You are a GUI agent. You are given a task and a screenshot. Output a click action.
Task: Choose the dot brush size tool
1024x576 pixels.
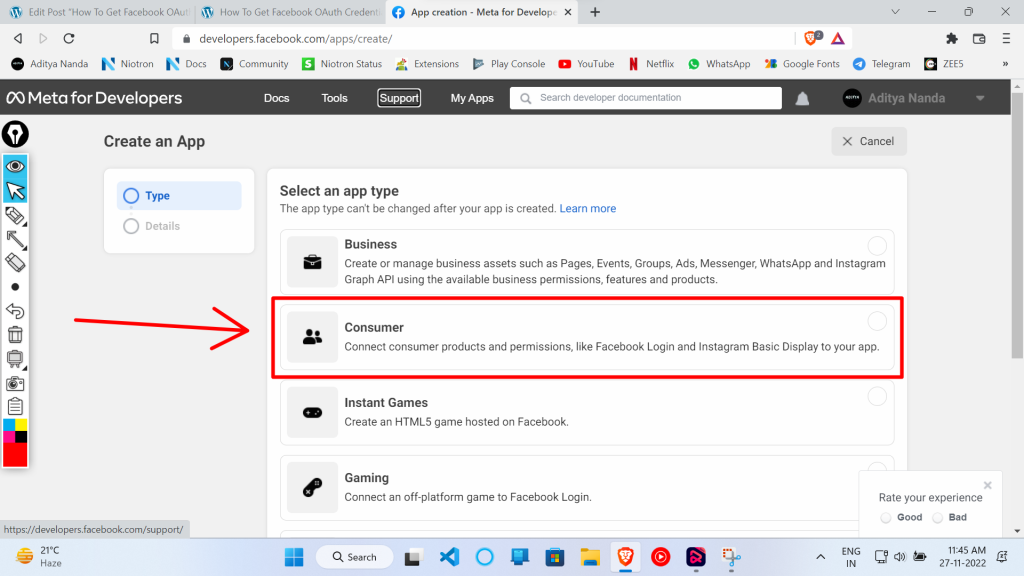(15, 287)
